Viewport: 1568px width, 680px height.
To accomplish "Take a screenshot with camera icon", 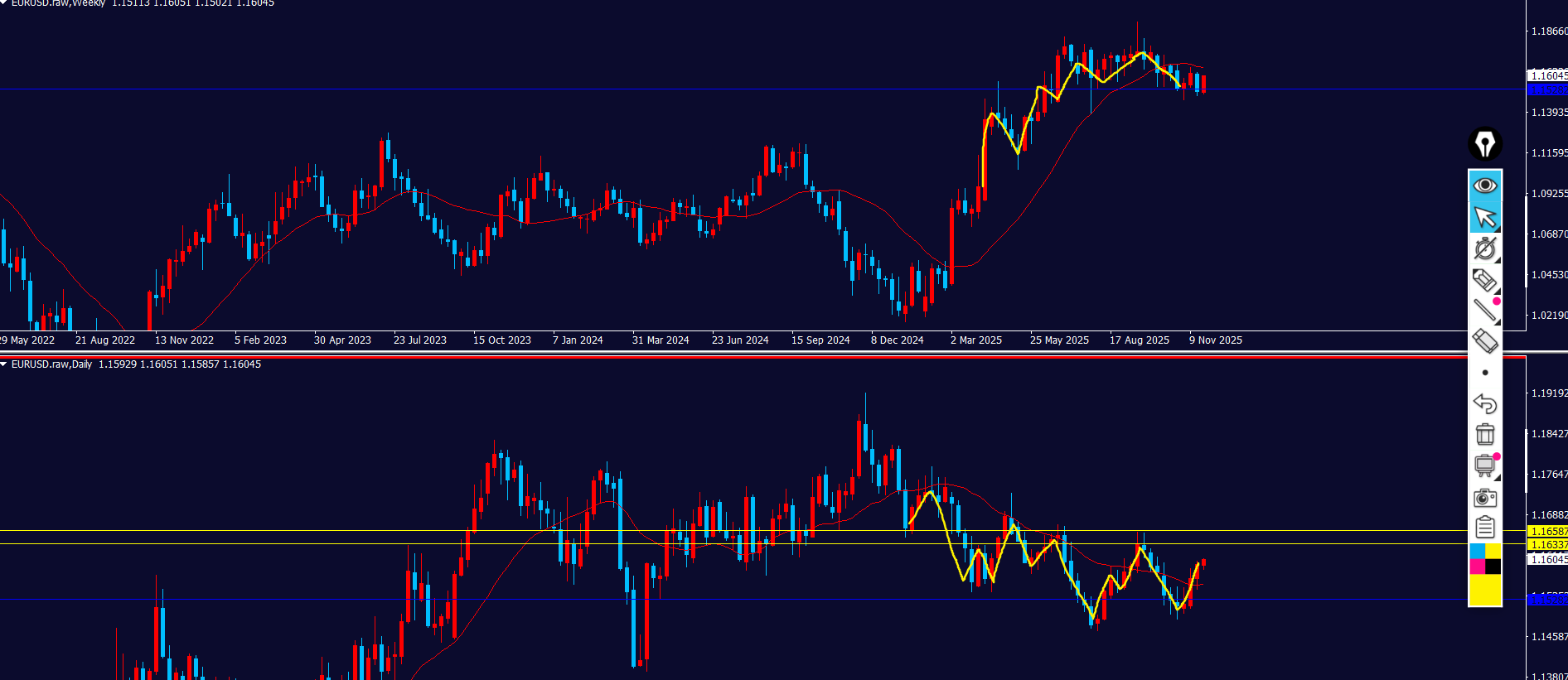I will [x=1484, y=498].
